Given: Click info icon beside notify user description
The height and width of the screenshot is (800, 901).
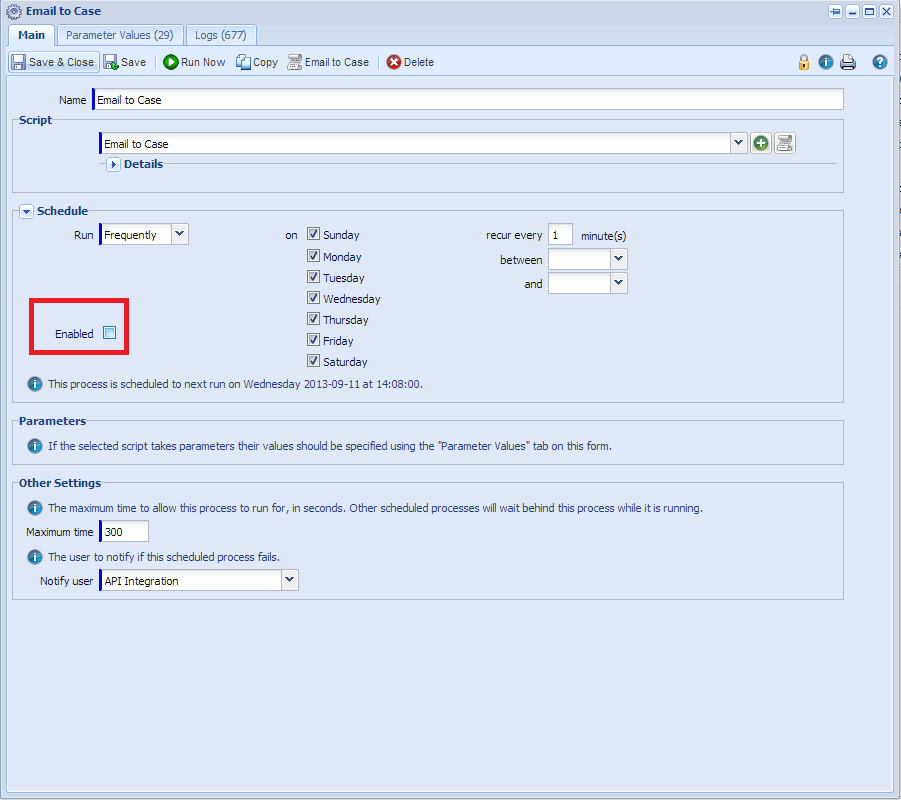Looking at the screenshot, I should [x=35, y=557].
